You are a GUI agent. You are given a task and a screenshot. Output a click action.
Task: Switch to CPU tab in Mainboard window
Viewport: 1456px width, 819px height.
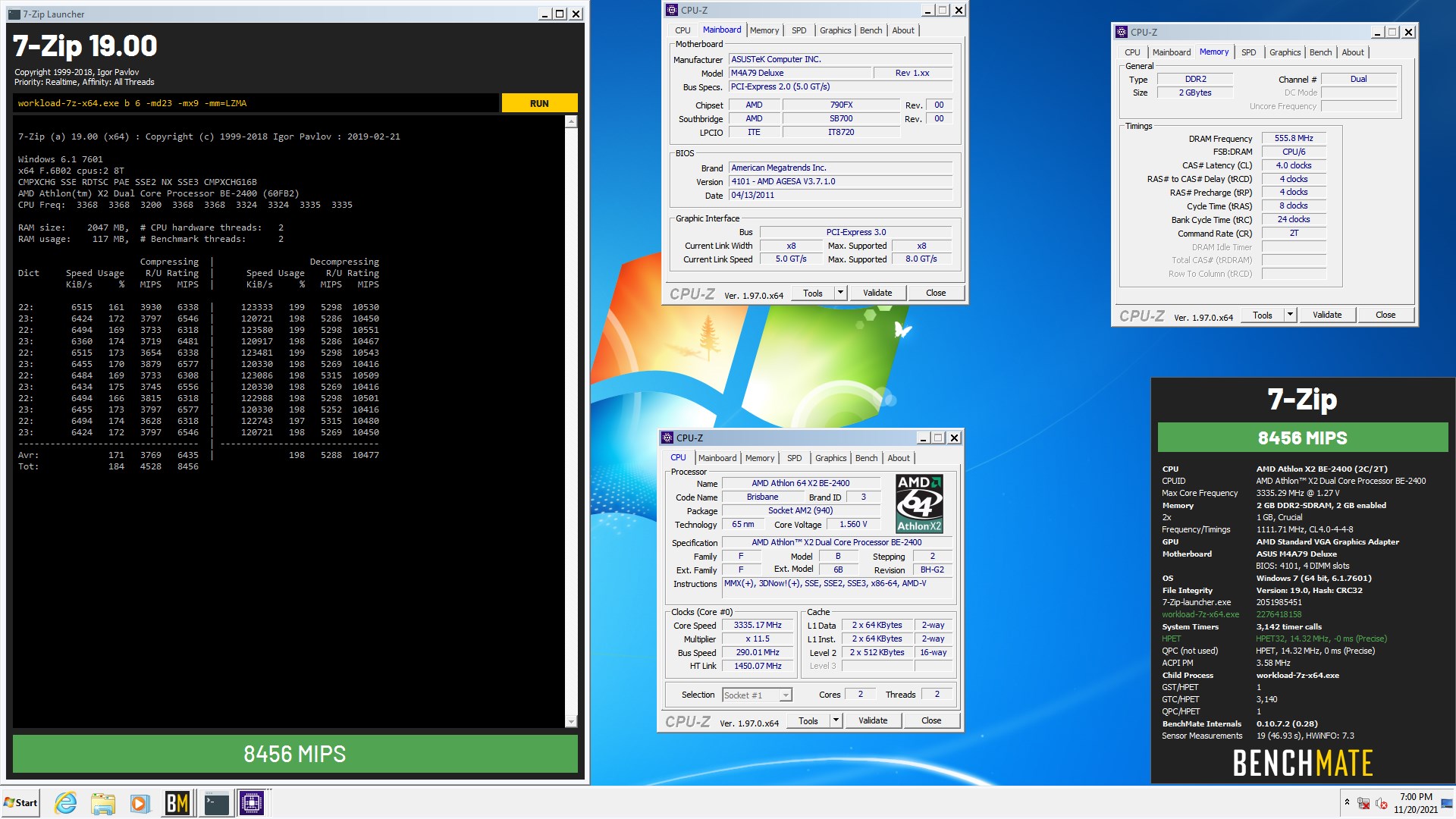[682, 30]
